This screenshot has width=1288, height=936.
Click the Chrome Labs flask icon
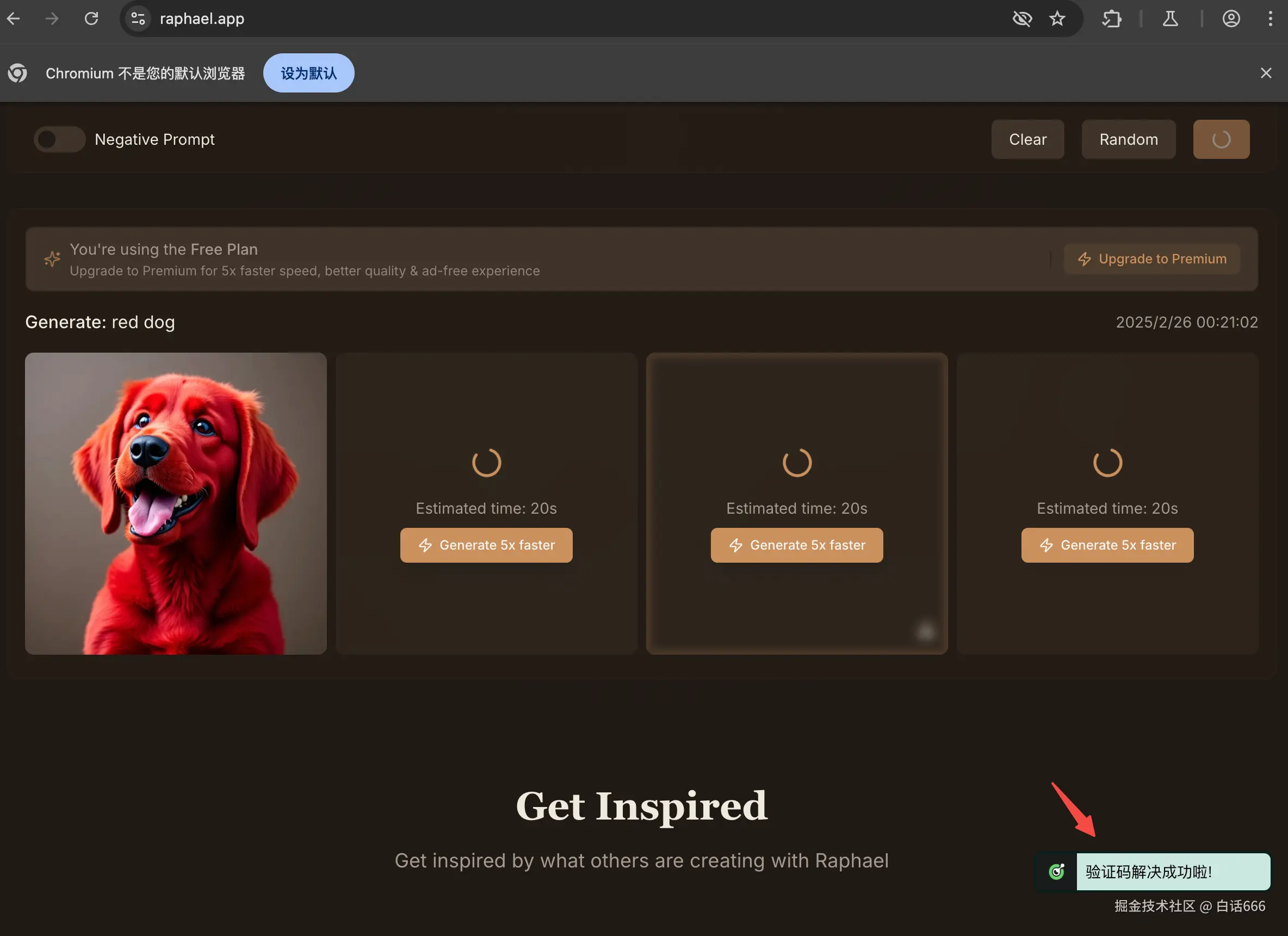tap(1170, 19)
